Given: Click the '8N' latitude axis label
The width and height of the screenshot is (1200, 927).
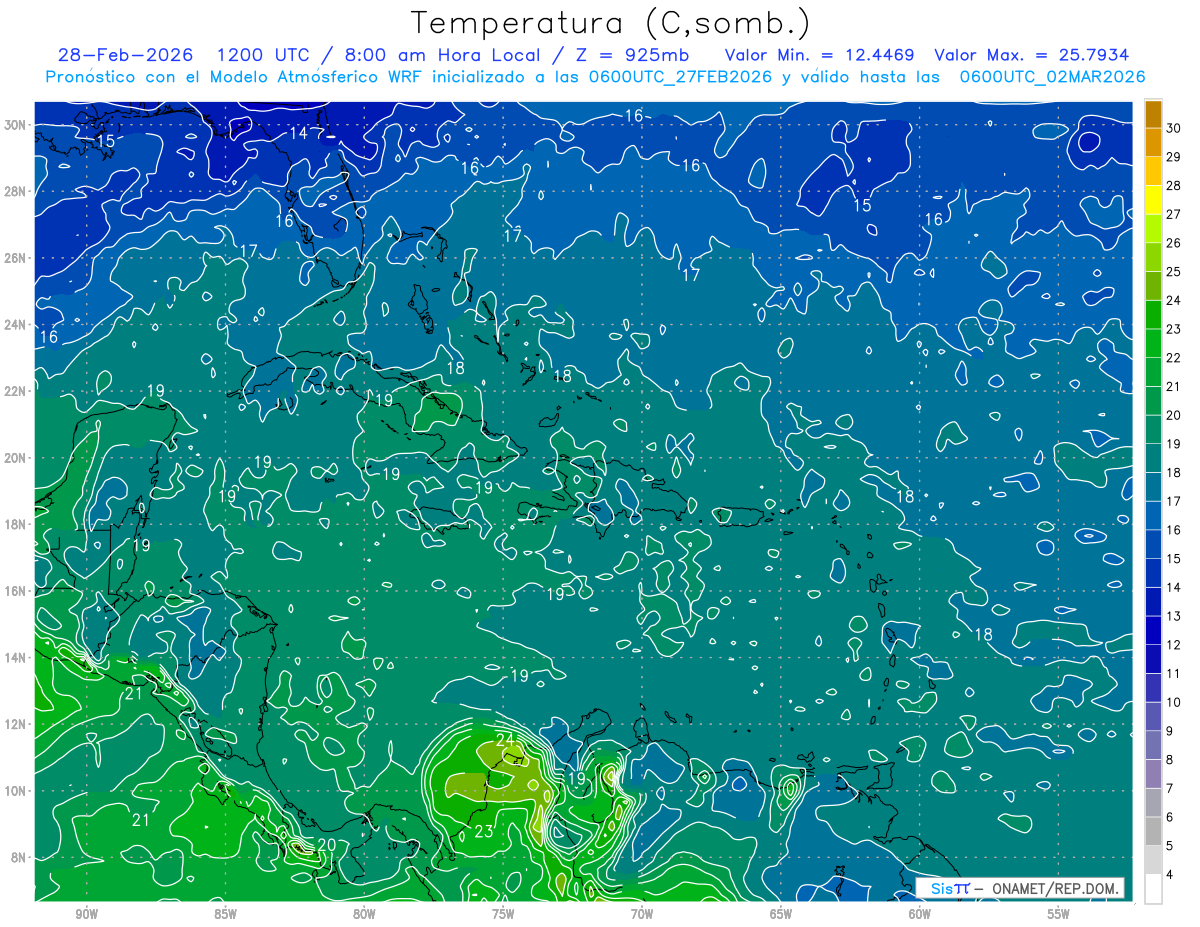Looking at the screenshot, I should 18,858.
